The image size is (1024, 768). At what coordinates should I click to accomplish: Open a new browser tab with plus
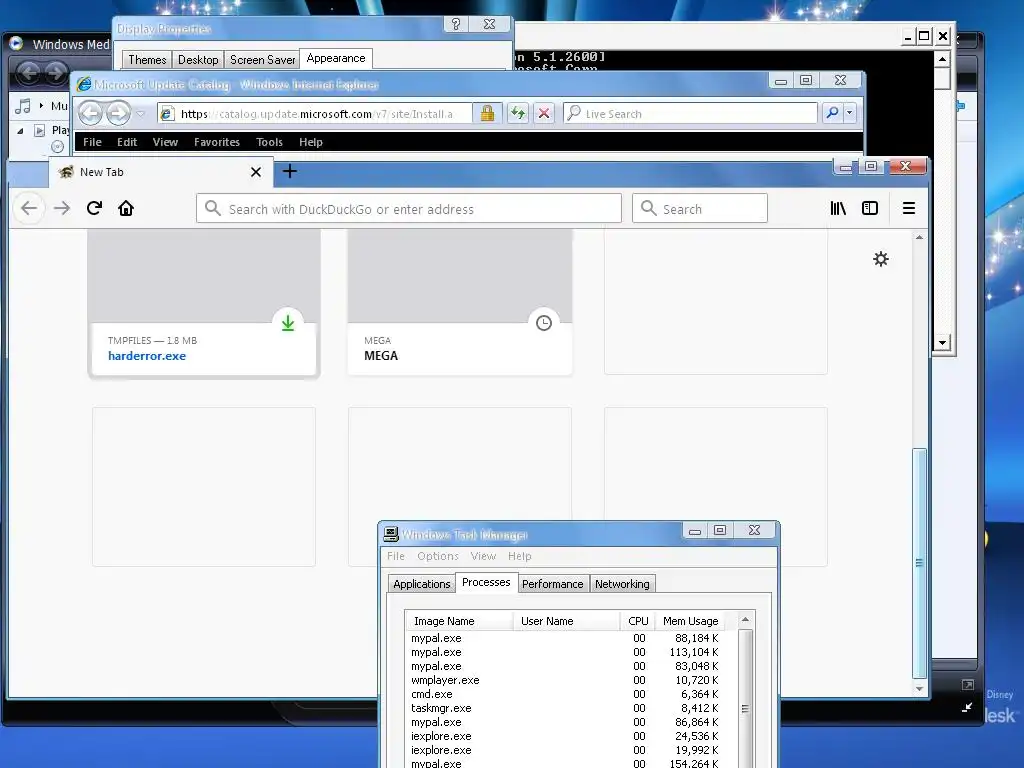[290, 172]
